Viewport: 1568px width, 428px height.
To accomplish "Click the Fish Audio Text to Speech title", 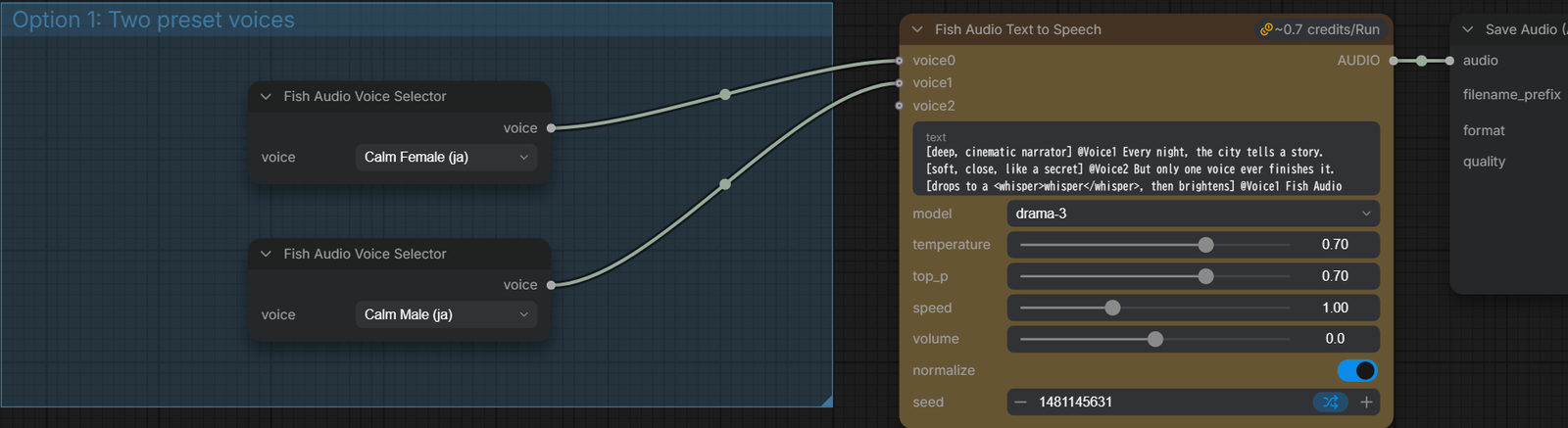I will click(1017, 29).
